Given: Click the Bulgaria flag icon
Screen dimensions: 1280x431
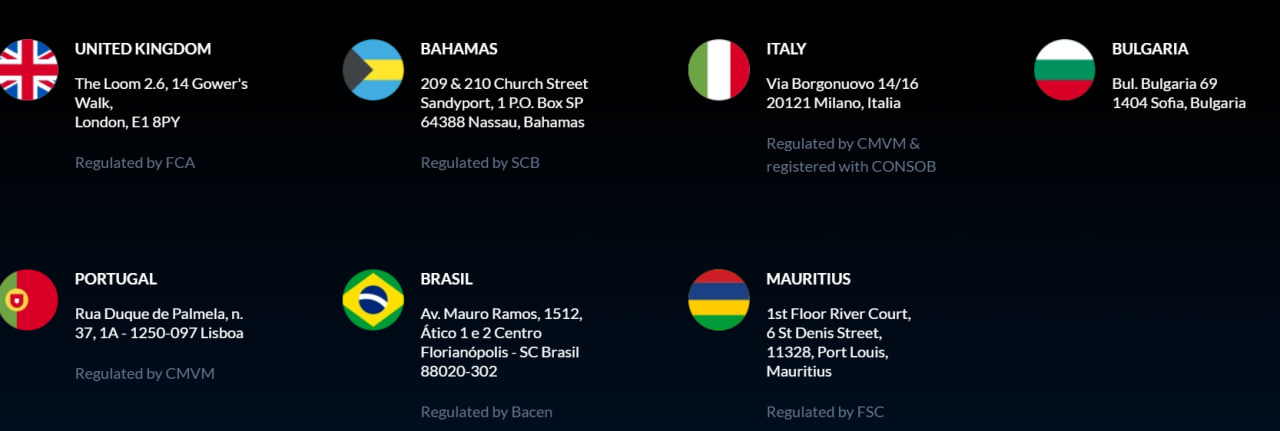Looking at the screenshot, I should (x=1064, y=70).
